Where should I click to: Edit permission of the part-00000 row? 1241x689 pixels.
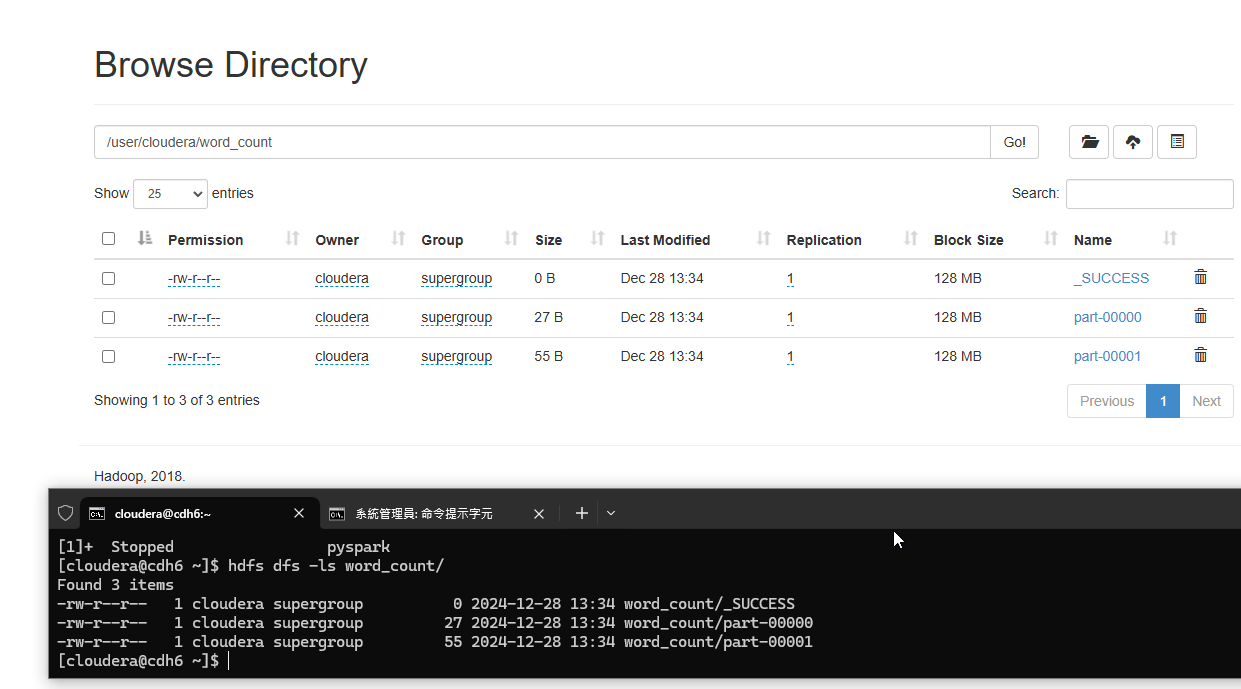[194, 317]
